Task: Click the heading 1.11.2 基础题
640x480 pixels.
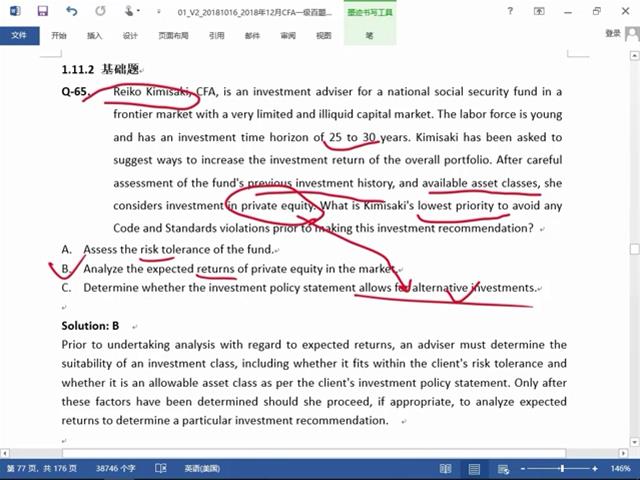Action: tap(101, 69)
